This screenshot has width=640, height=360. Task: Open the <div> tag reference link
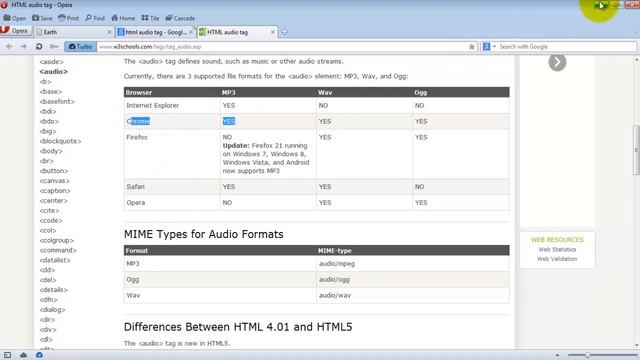coord(48,329)
